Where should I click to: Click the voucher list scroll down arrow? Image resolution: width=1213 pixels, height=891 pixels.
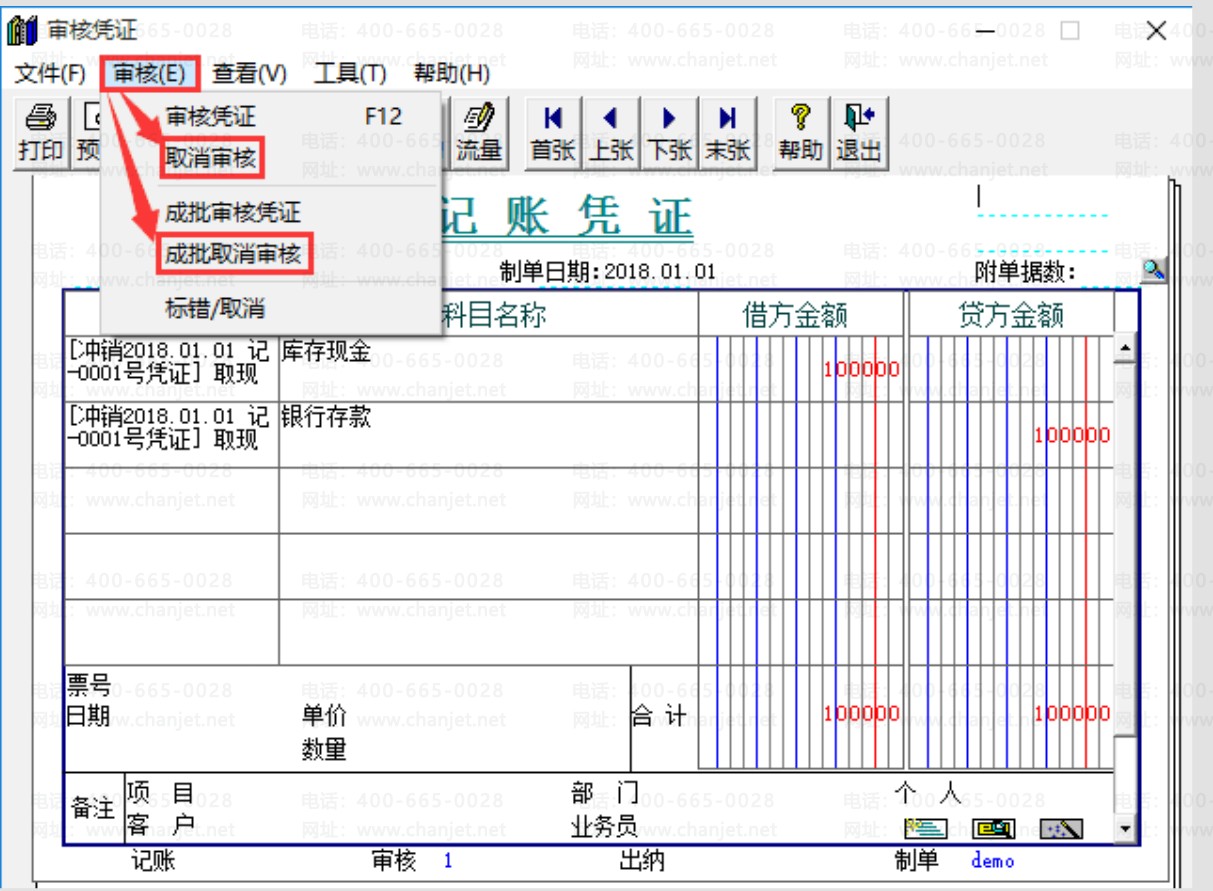1126,829
